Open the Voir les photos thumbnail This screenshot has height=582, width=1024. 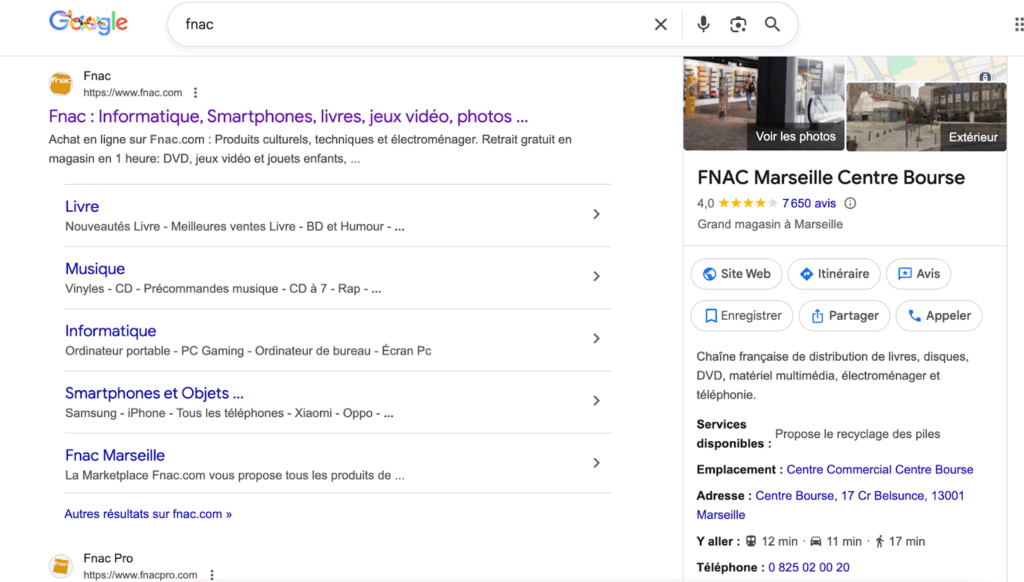tap(764, 104)
